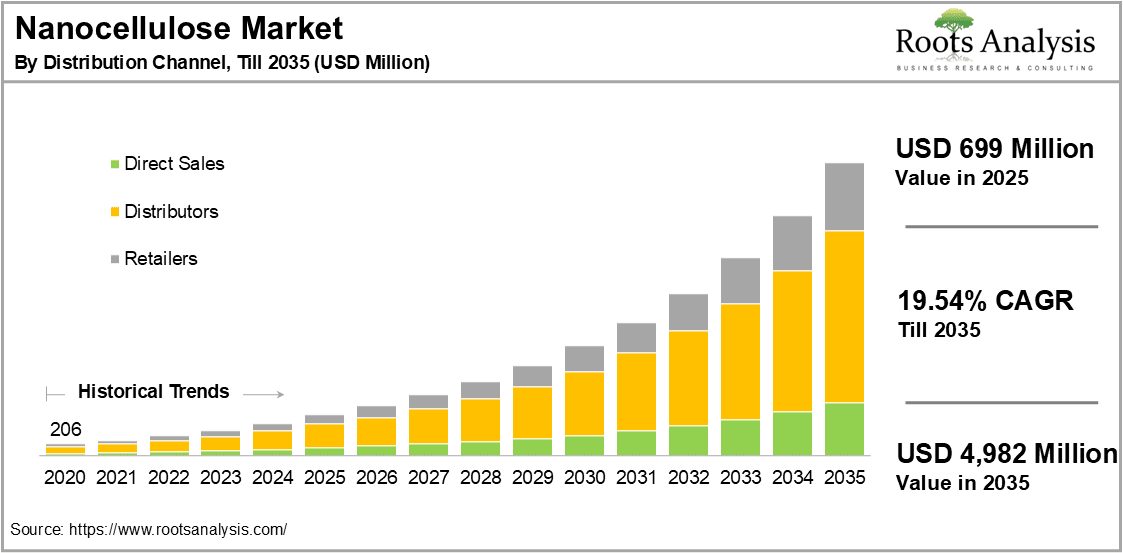Click the By Distribution Channel subtitle

[223, 62]
